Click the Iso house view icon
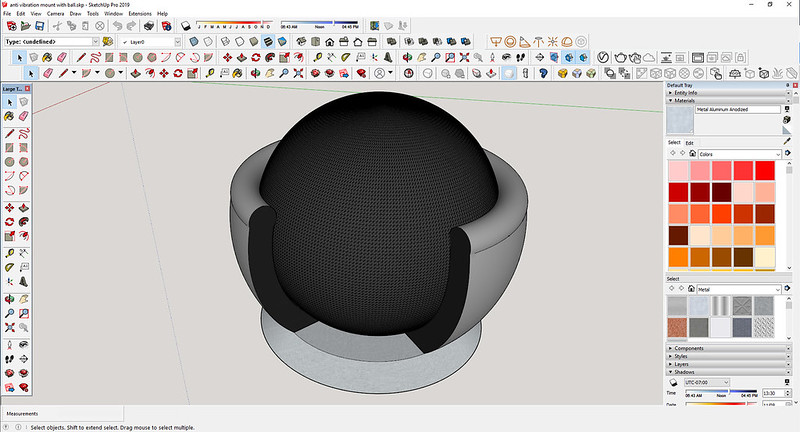800x432 pixels. coord(301,41)
